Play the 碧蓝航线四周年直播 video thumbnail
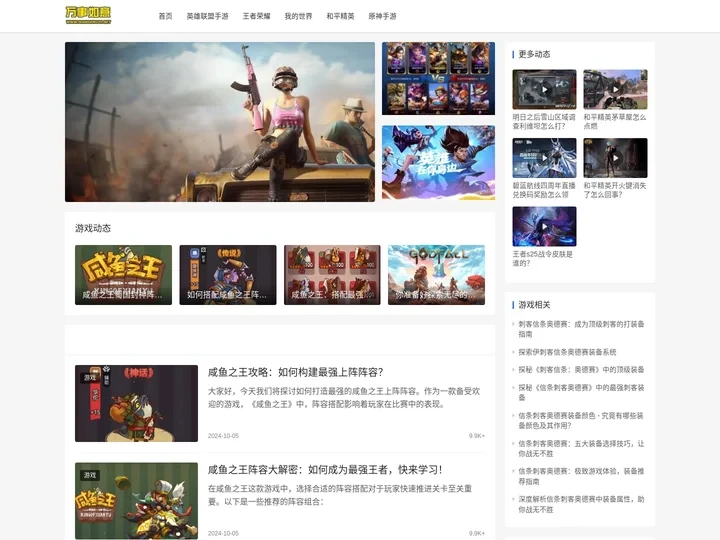Viewport: 720px width, 540px height. click(x=544, y=158)
